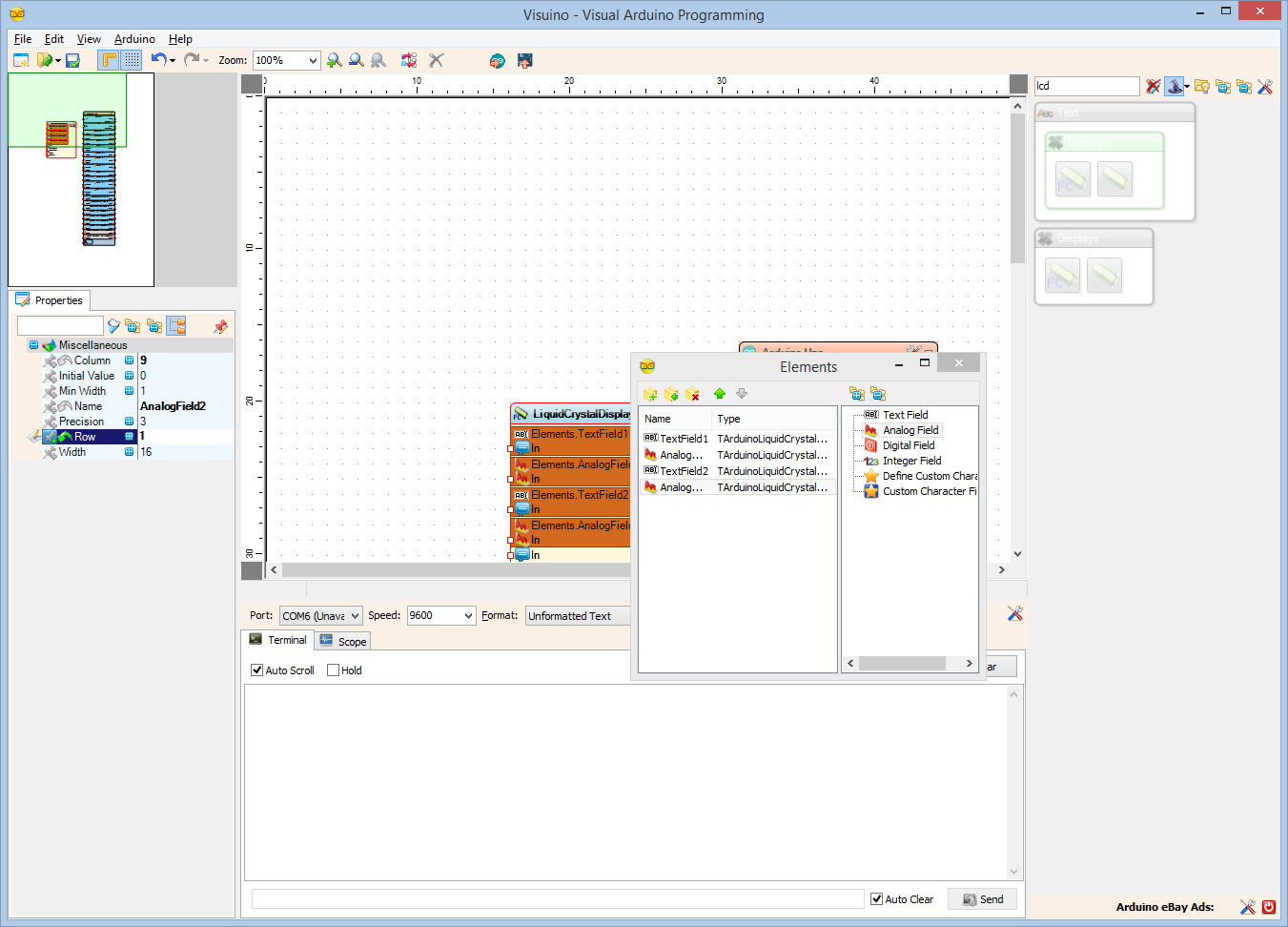
Task: Open the View menu
Action: (89, 39)
